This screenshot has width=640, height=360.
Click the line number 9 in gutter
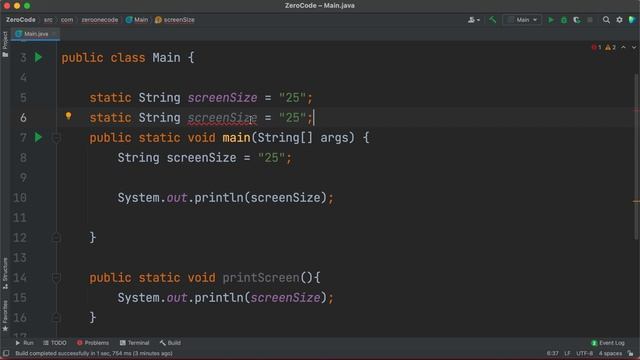click(23, 178)
